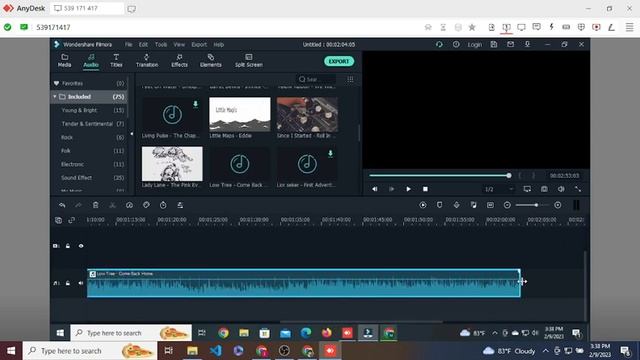Viewport: 640px width, 360px height.
Task: Open the Split Screen tab
Action: tap(249, 60)
